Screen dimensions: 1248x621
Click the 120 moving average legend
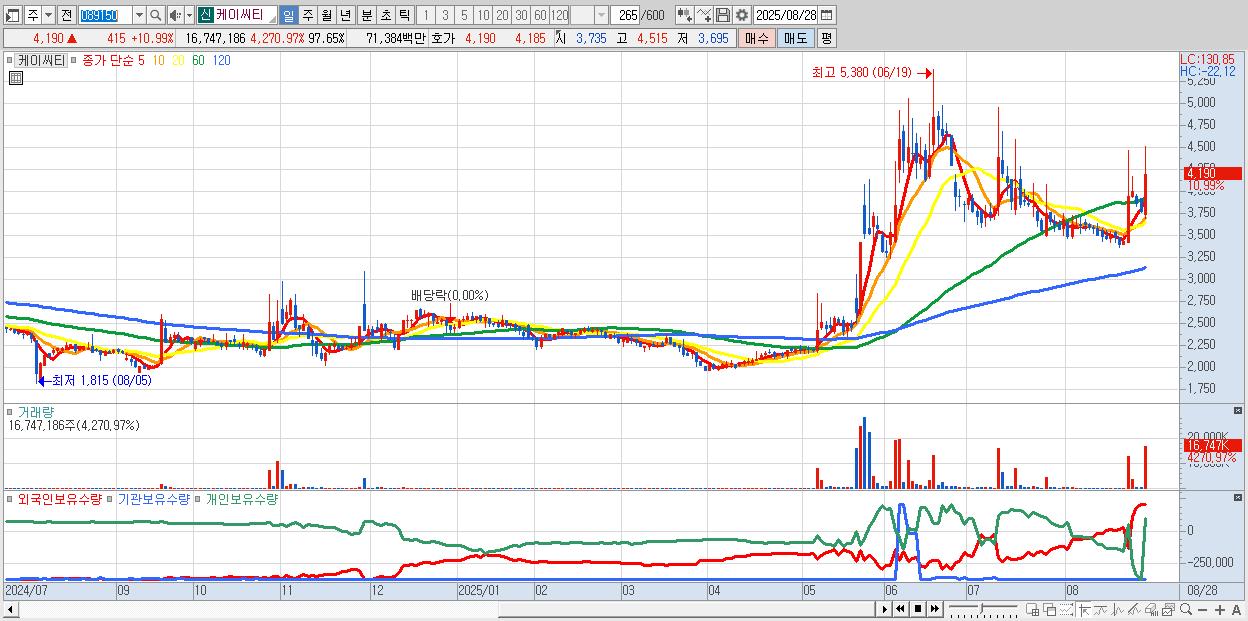tap(222, 60)
